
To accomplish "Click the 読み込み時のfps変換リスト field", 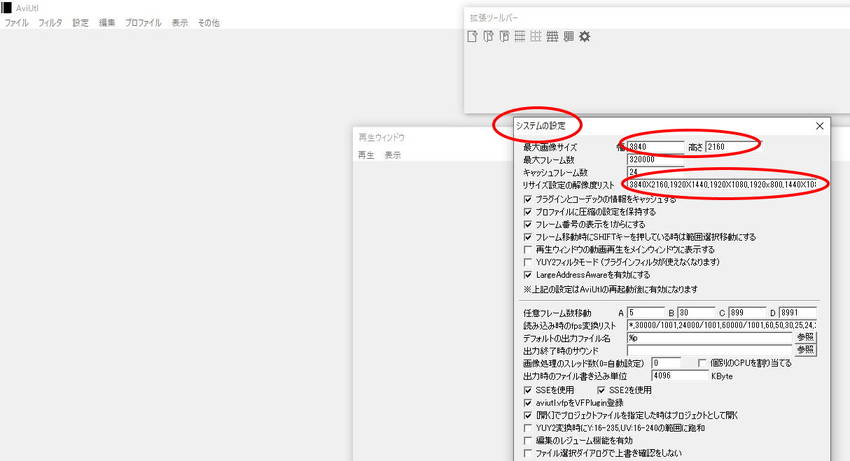I will [722, 325].
